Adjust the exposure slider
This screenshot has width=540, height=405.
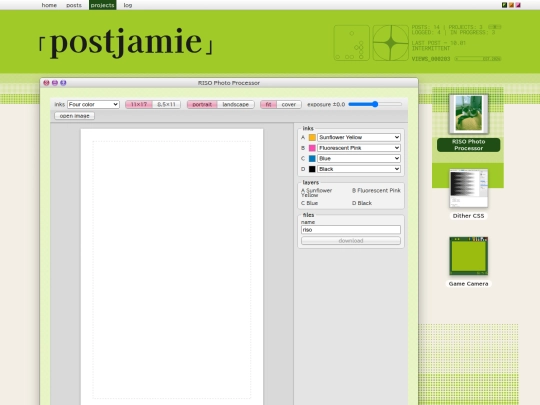[375, 104]
